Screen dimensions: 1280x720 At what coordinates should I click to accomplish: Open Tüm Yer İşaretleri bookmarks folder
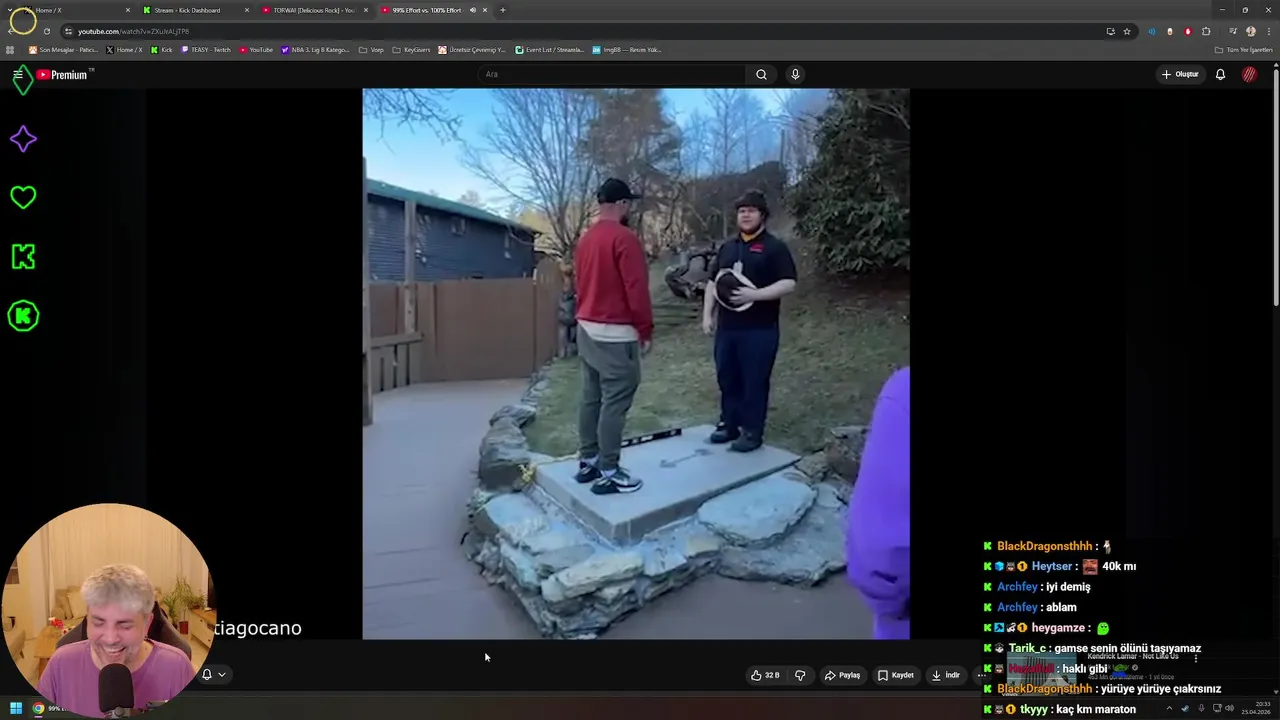pos(1243,50)
